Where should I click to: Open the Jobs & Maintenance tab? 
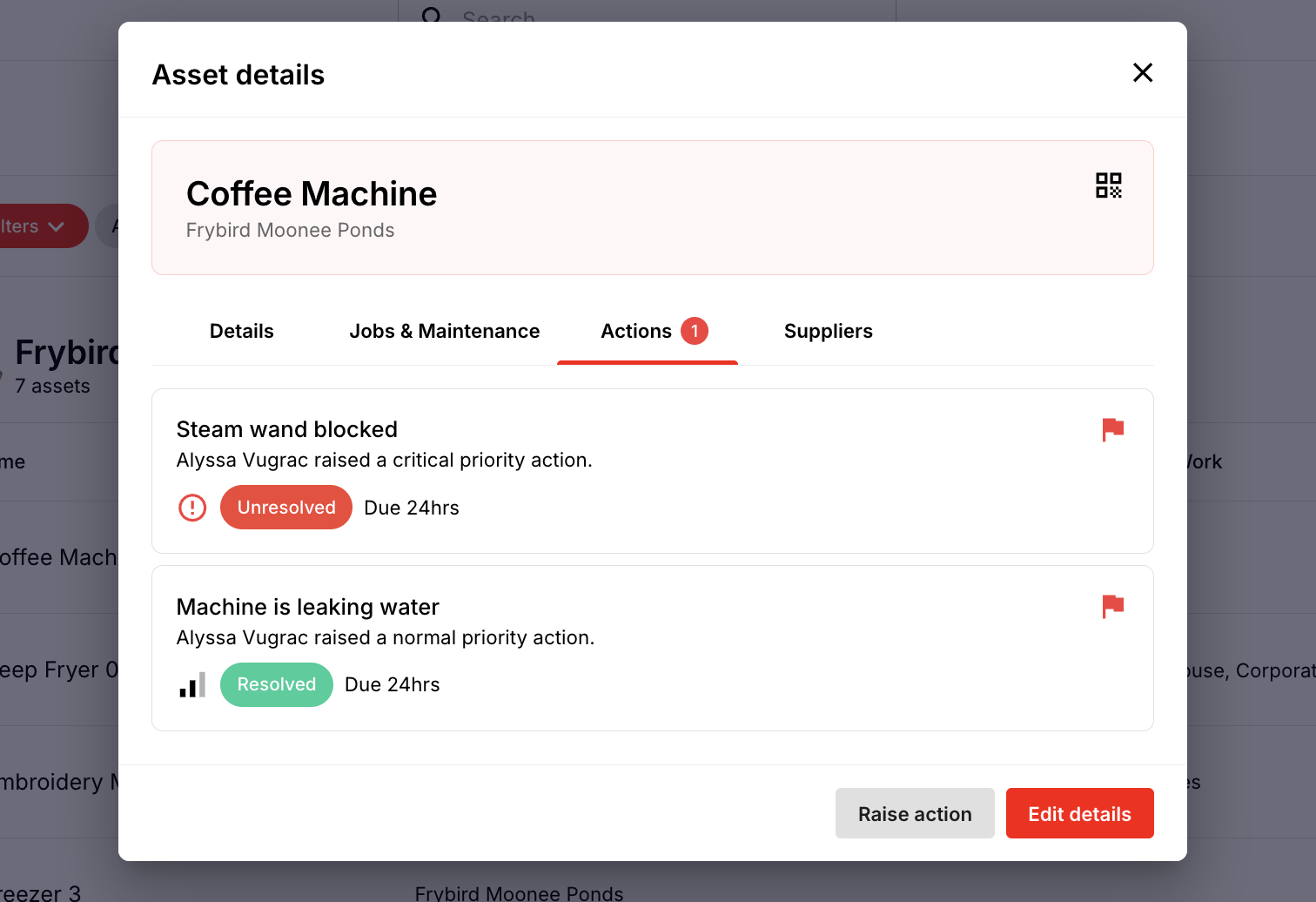click(445, 331)
